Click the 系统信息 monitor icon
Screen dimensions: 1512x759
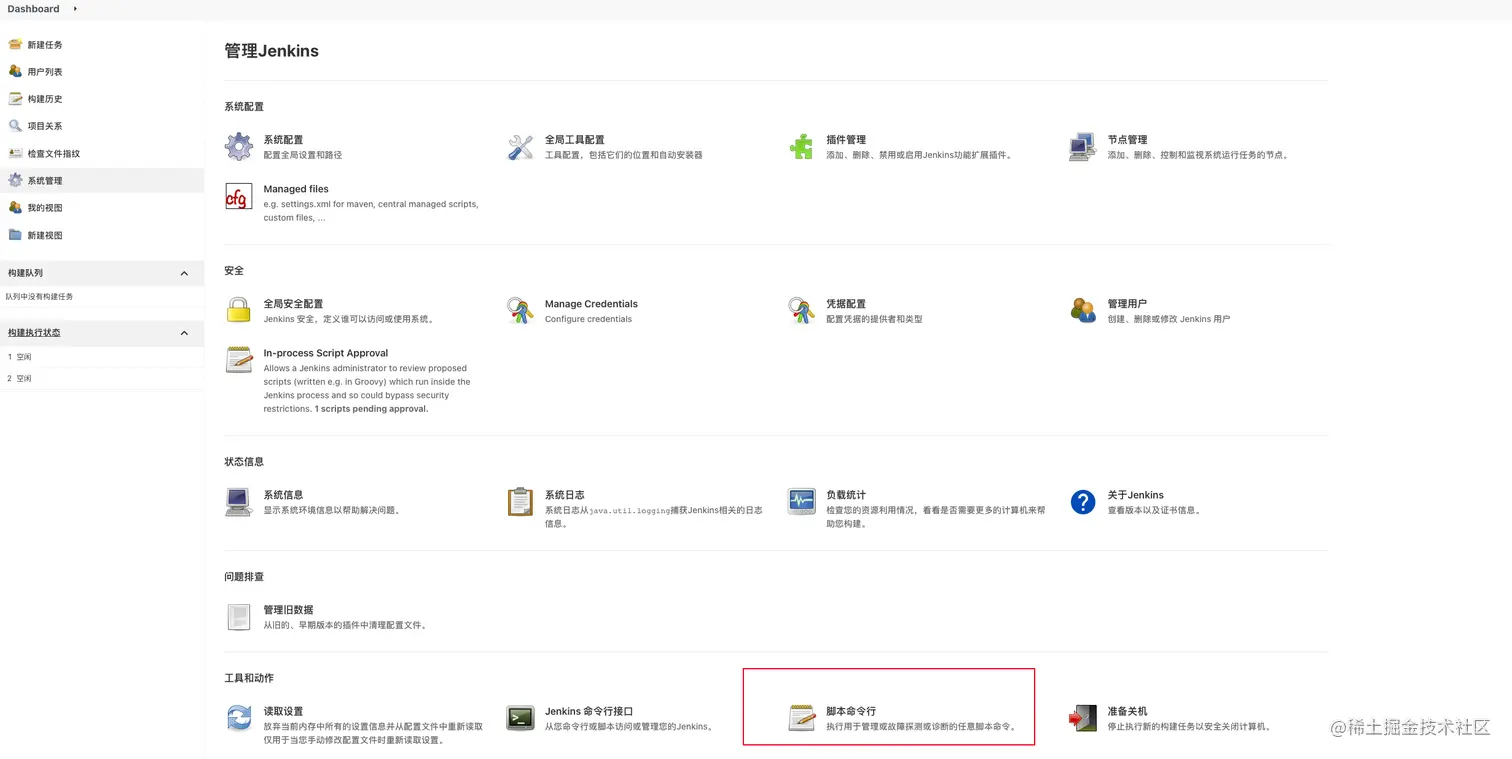point(238,502)
